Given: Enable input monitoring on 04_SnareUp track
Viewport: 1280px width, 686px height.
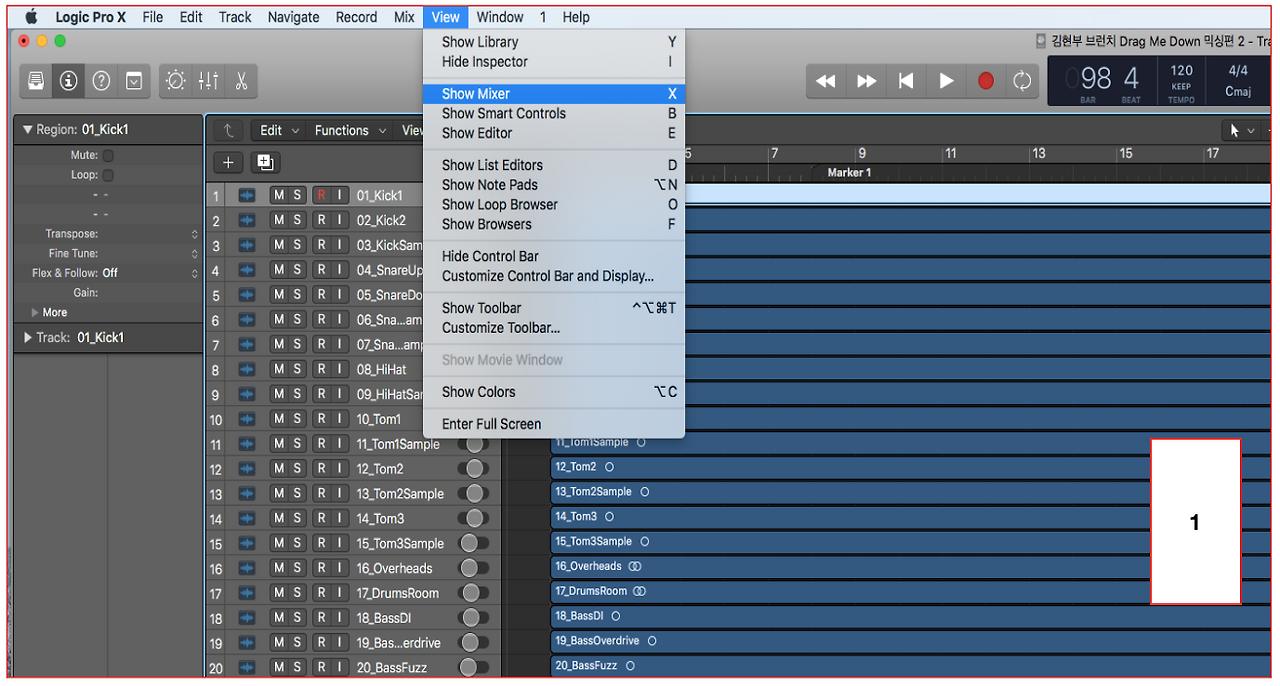Looking at the screenshot, I should tap(340, 270).
